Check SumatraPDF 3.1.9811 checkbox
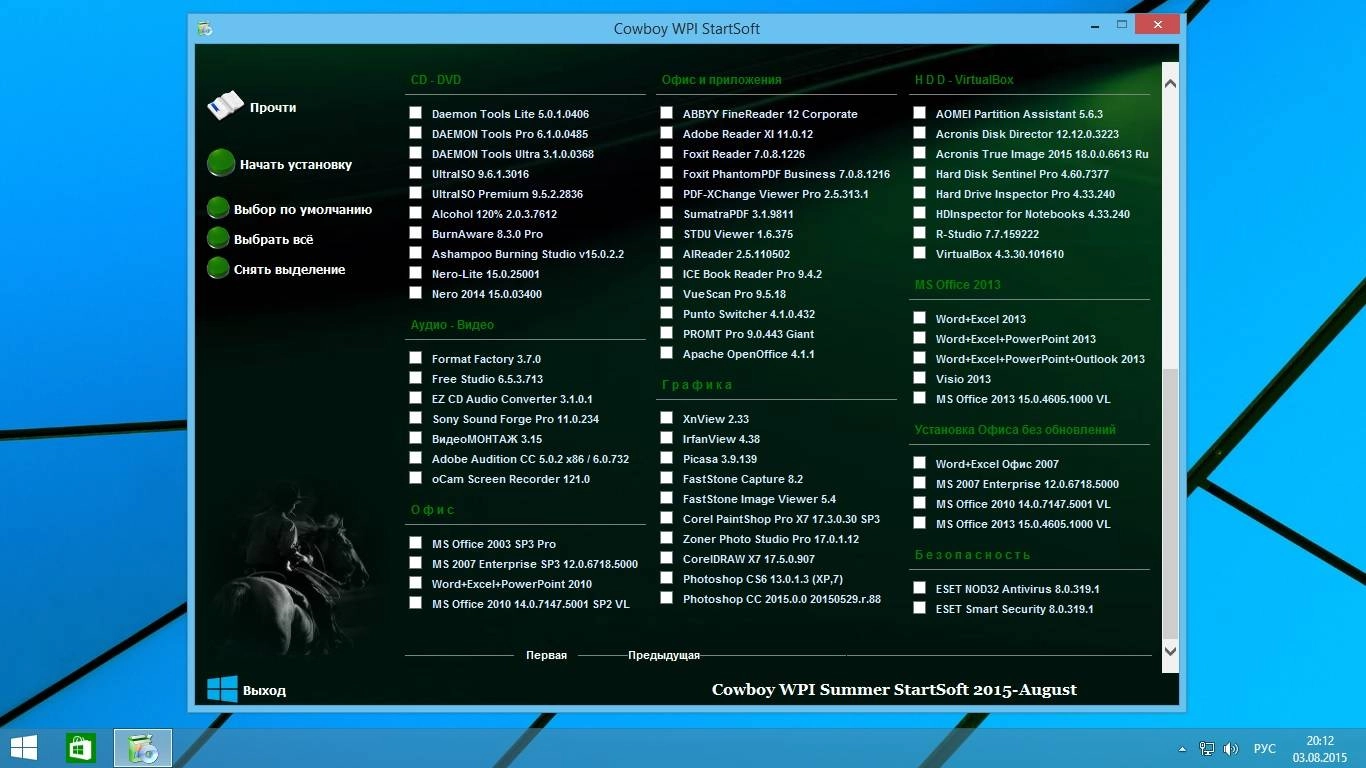The image size is (1366, 768). pos(666,213)
